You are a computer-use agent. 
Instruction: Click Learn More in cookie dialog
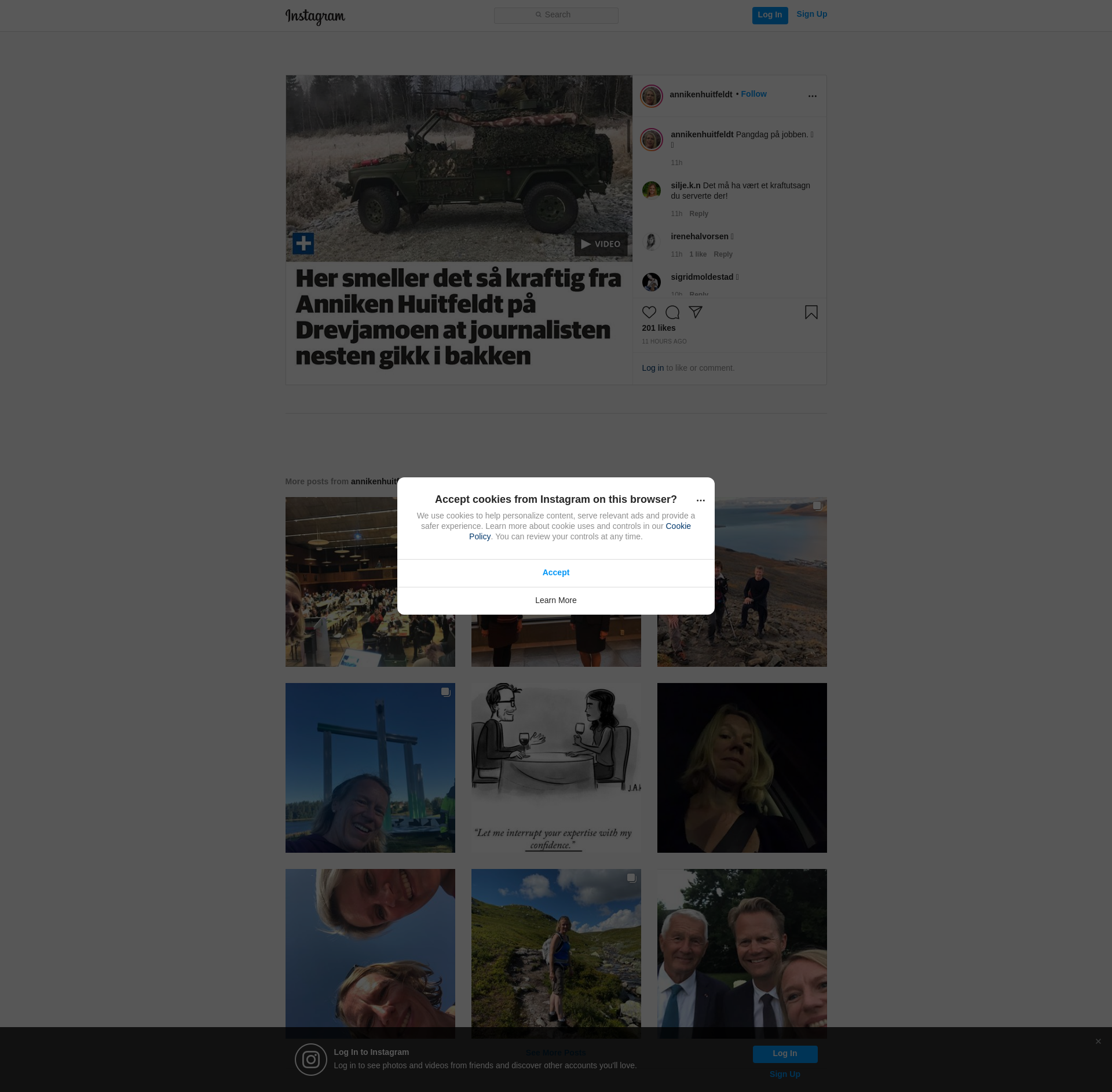coord(556,601)
